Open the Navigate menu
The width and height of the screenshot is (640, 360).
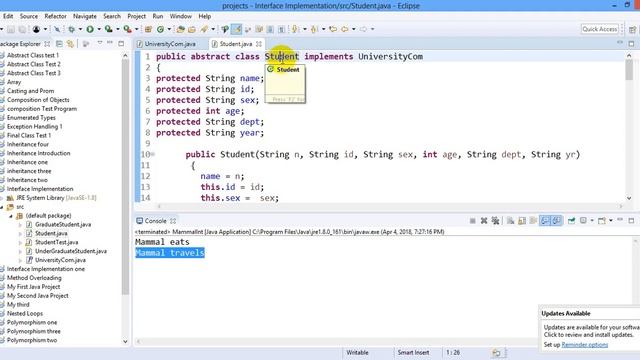pyautogui.click(x=85, y=16)
